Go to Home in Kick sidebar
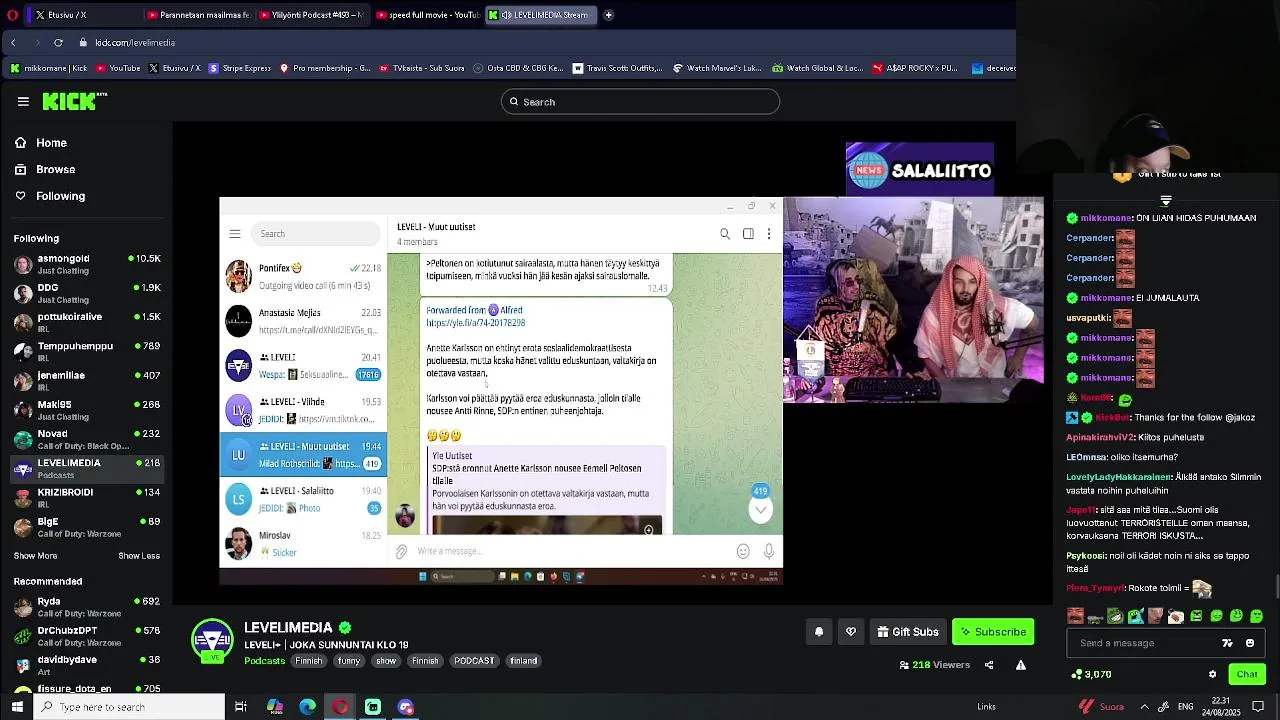The width and height of the screenshot is (1280, 720). pyautogui.click(x=51, y=143)
